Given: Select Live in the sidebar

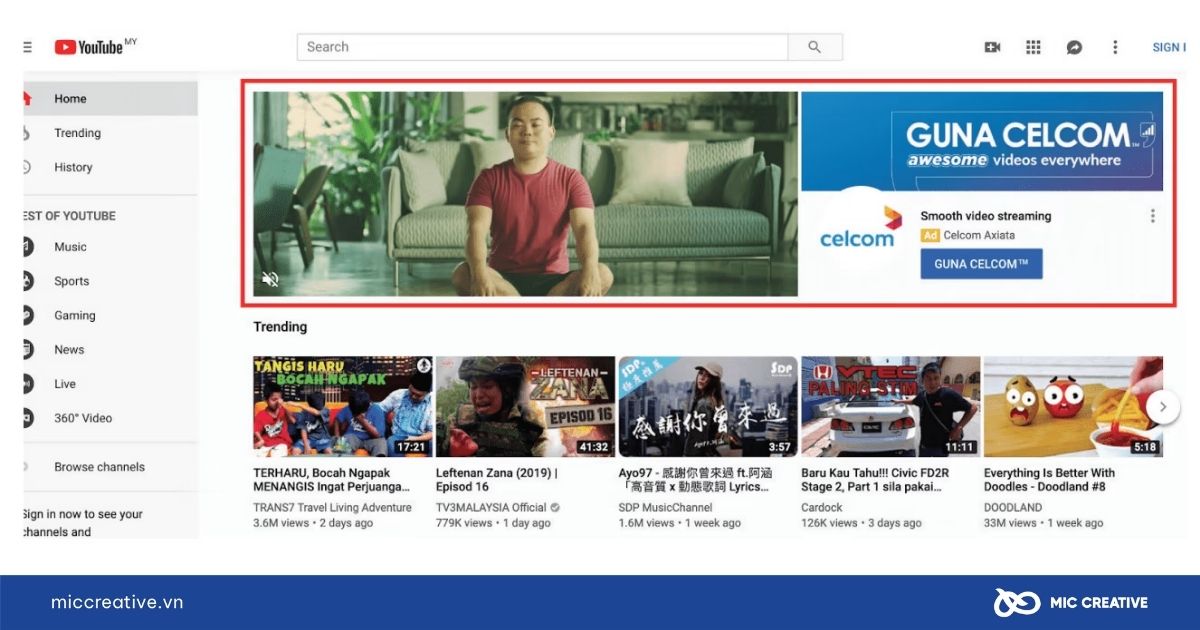Looking at the screenshot, I should (66, 384).
